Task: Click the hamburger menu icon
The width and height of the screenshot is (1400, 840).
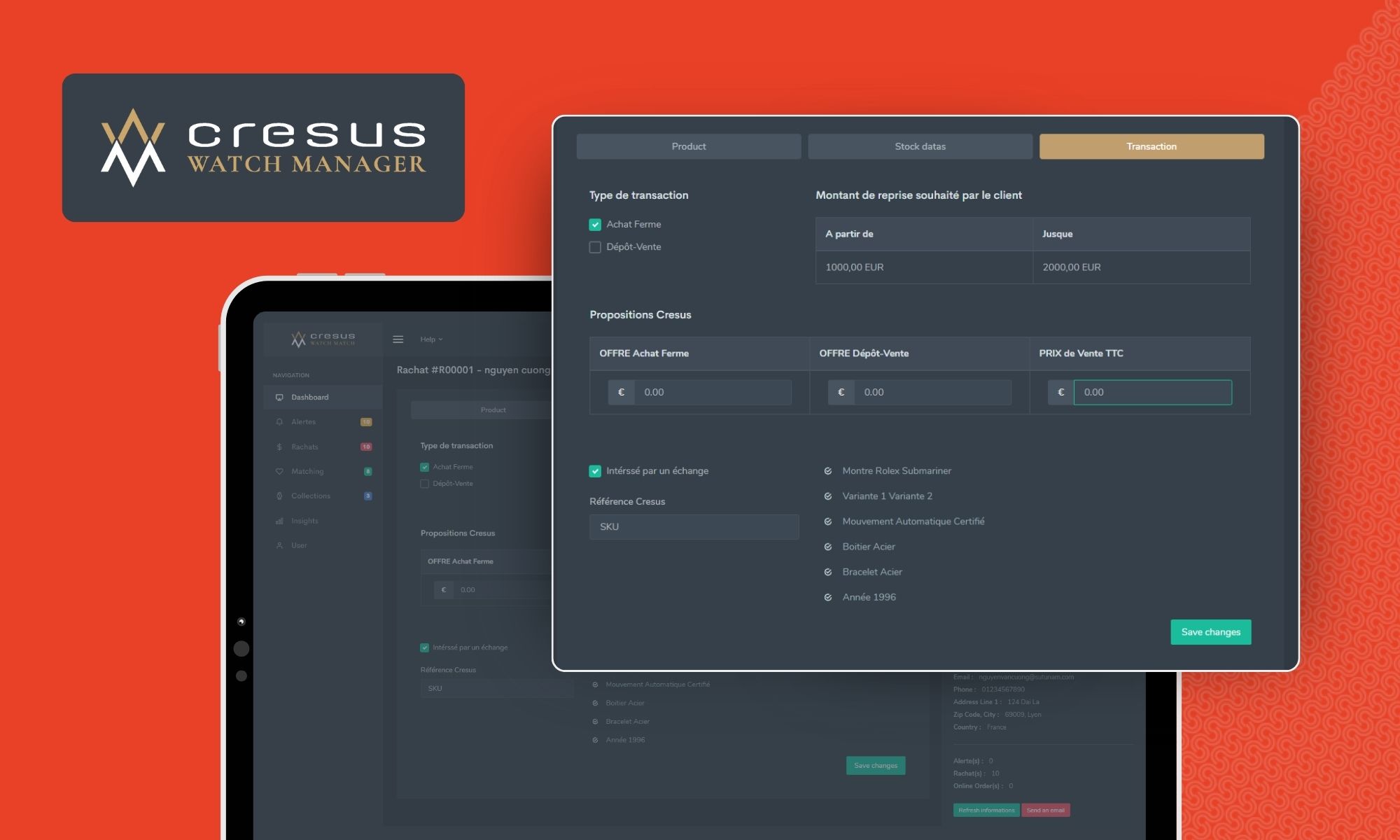Action: [x=398, y=339]
